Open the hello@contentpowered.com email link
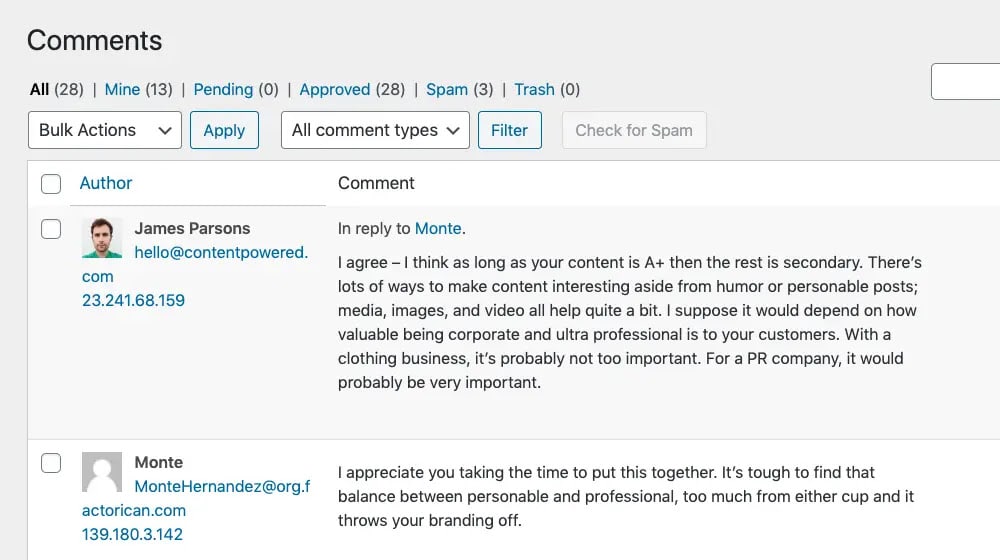 (220, 253)
